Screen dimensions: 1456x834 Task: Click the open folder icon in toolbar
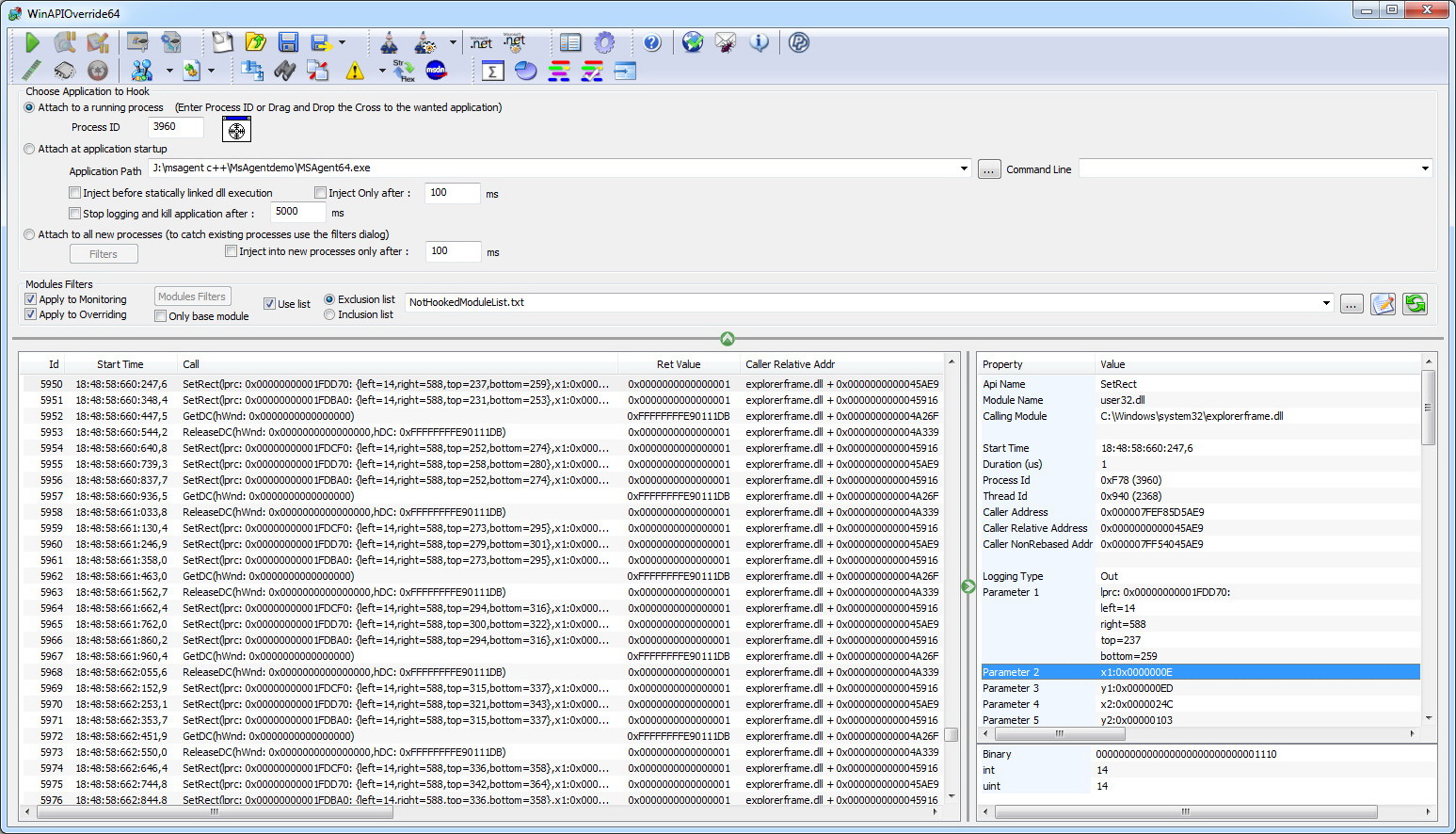tap(255, 42)
